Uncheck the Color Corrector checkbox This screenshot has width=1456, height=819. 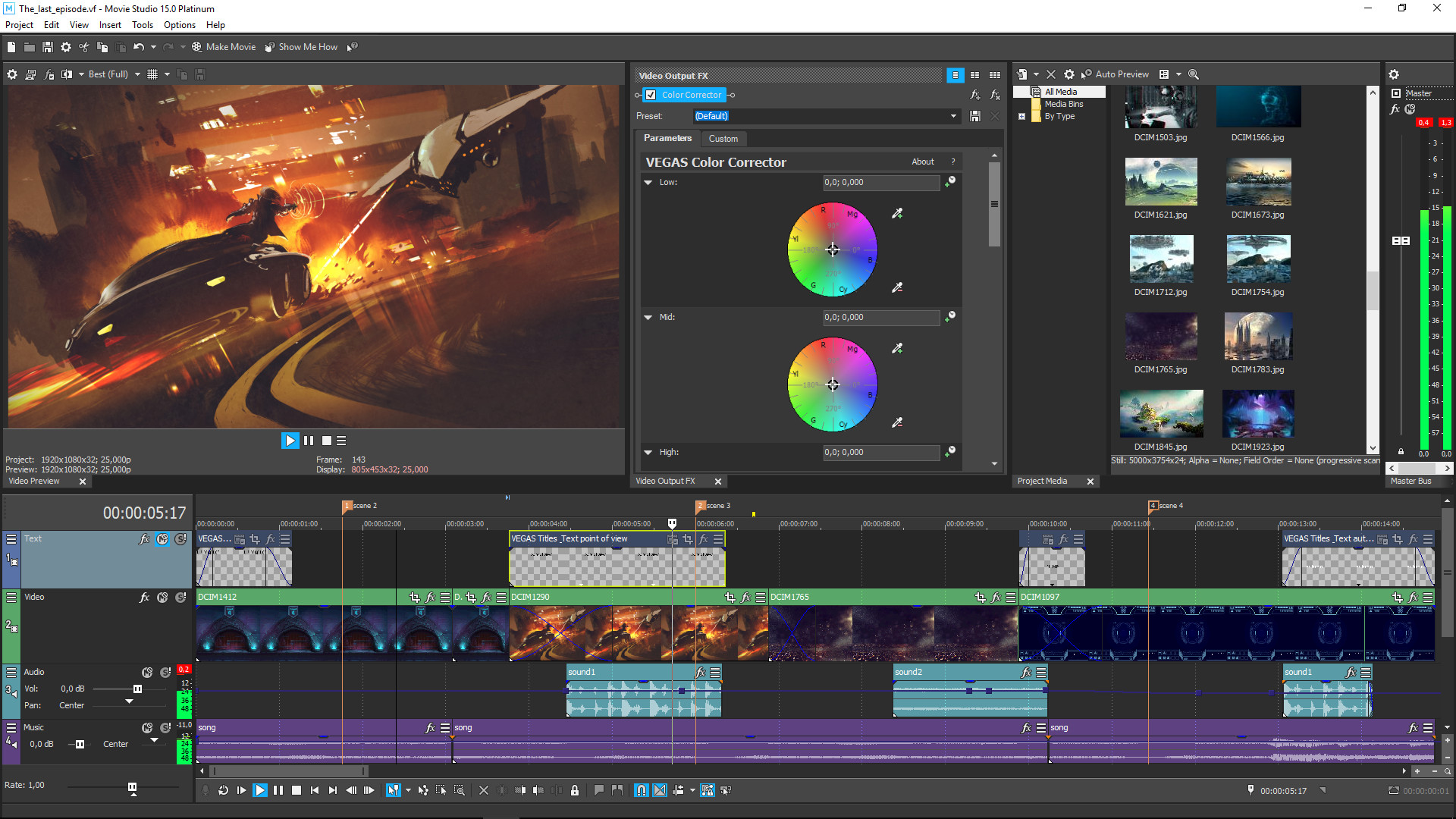(x=651, y=95)
